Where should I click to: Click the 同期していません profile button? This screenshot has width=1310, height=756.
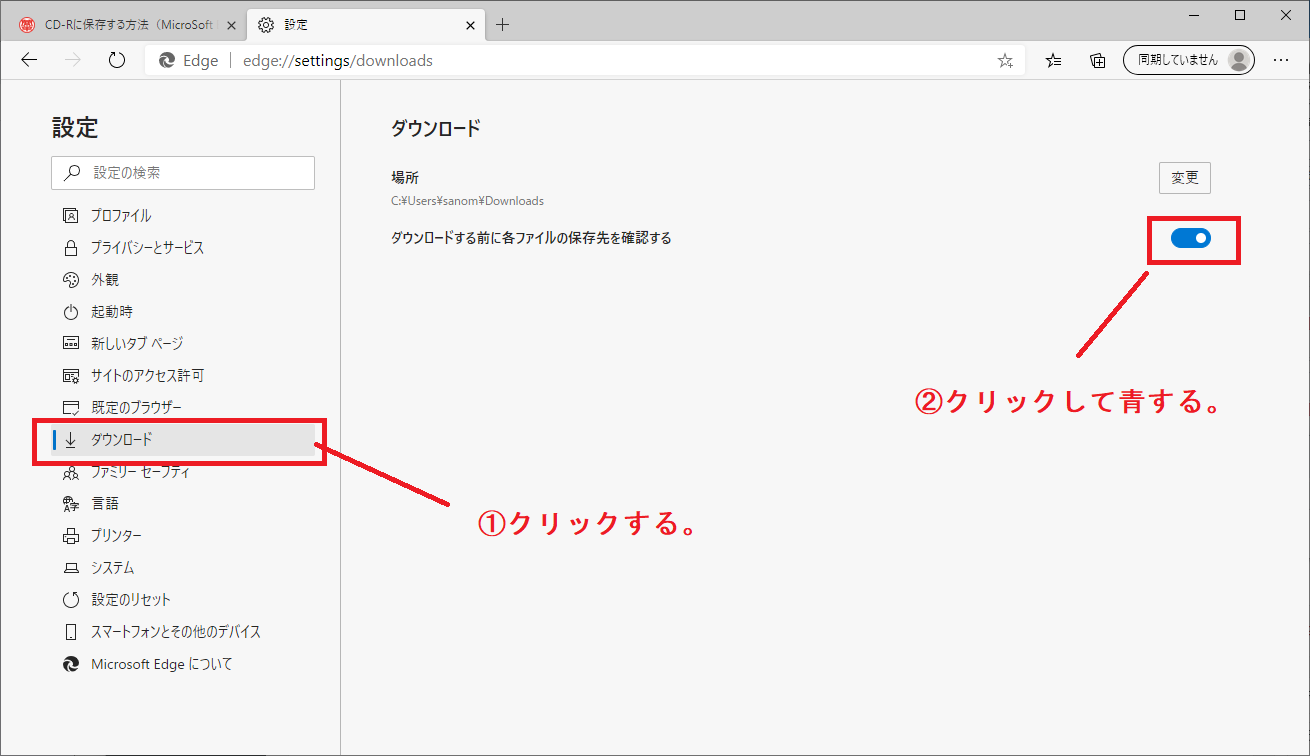point(1188,60)
